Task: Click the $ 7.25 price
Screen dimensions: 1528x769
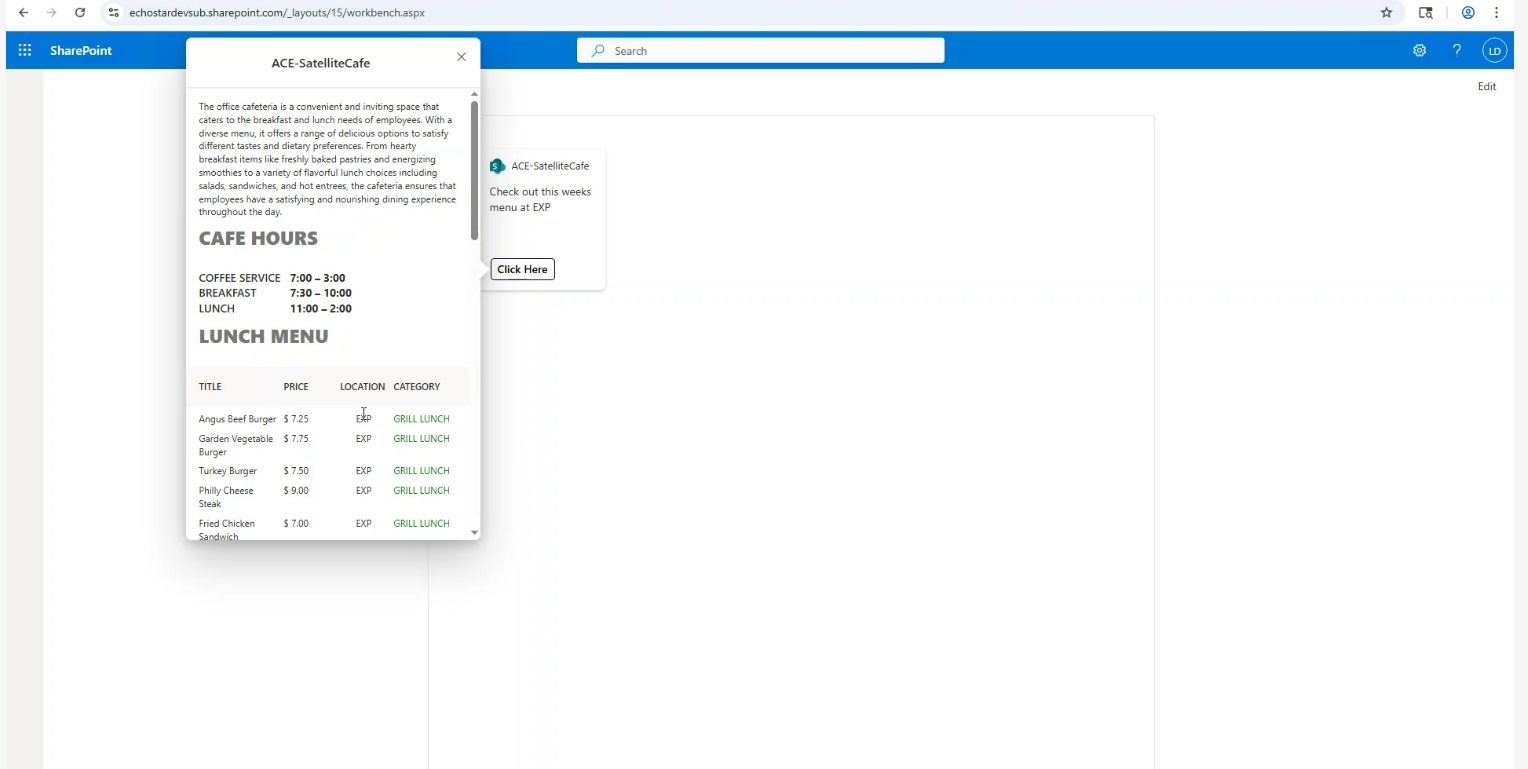Action: [296, 419]
